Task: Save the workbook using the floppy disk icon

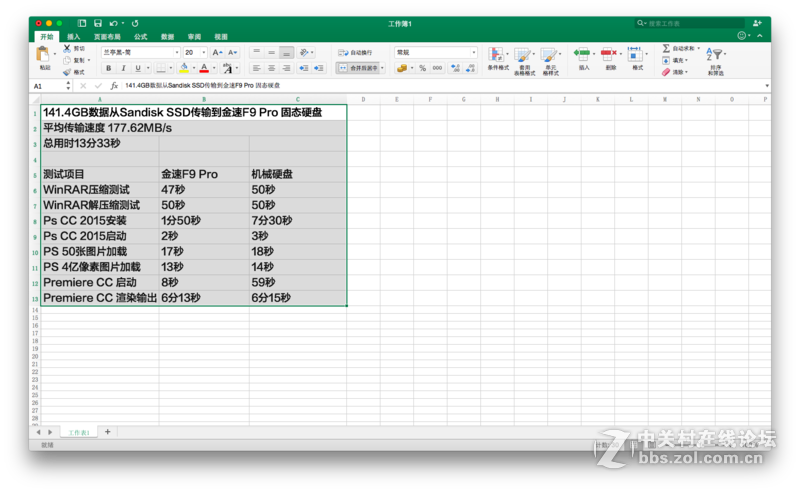Action: click(x=97, y=22)
